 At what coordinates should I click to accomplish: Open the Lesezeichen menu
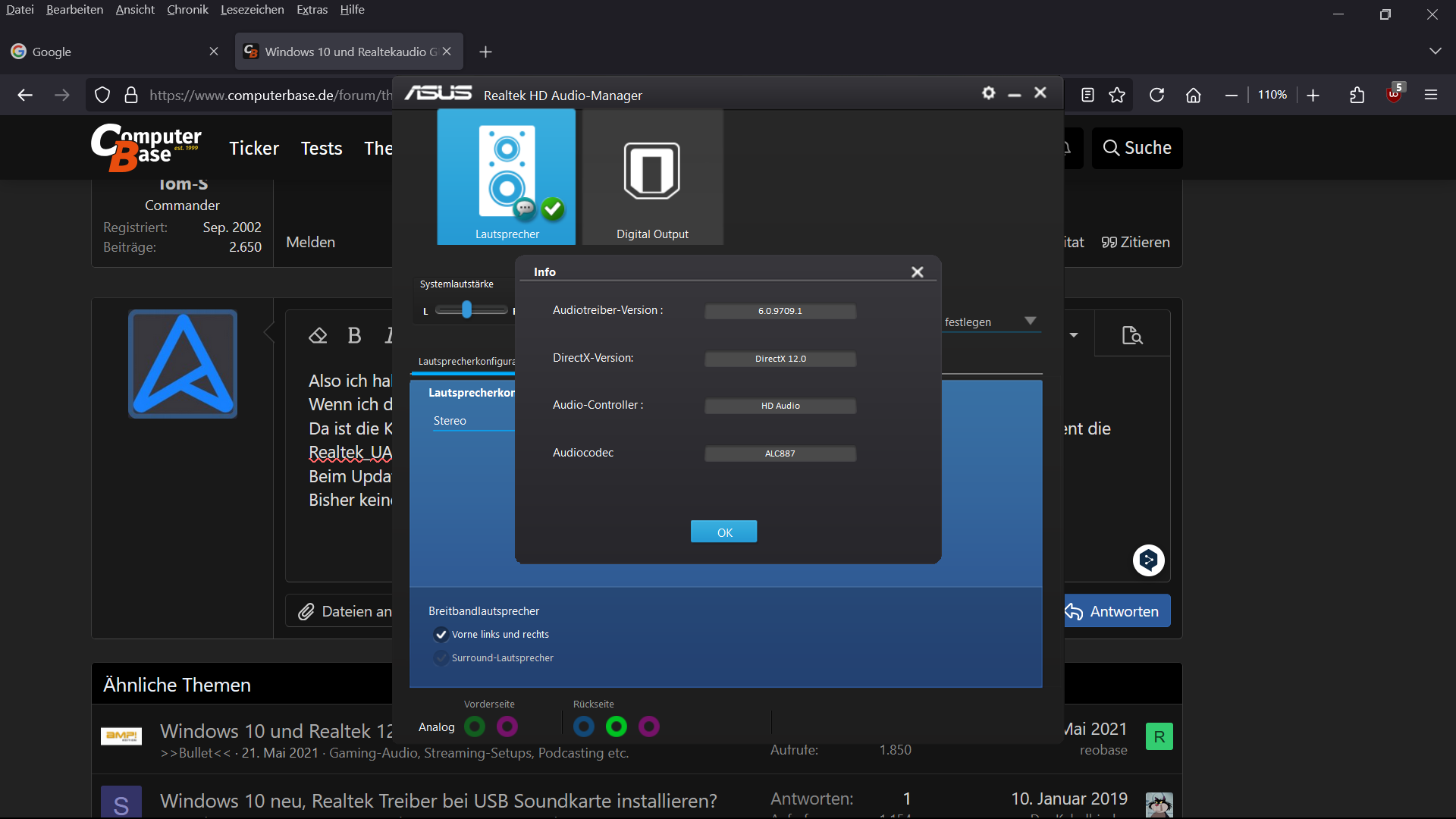tap(252, 10)
